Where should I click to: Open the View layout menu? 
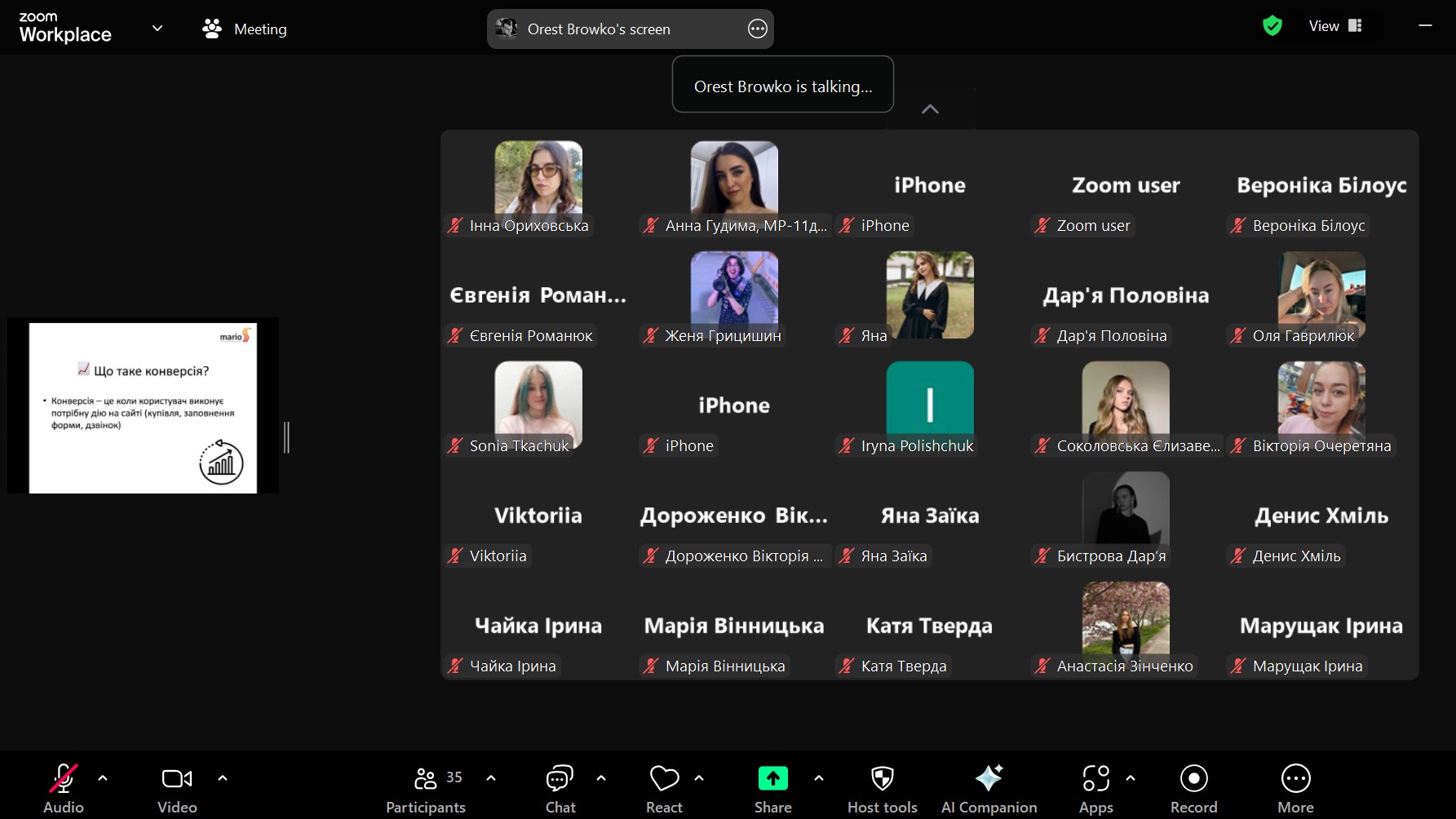click(x=1334, y=26)
